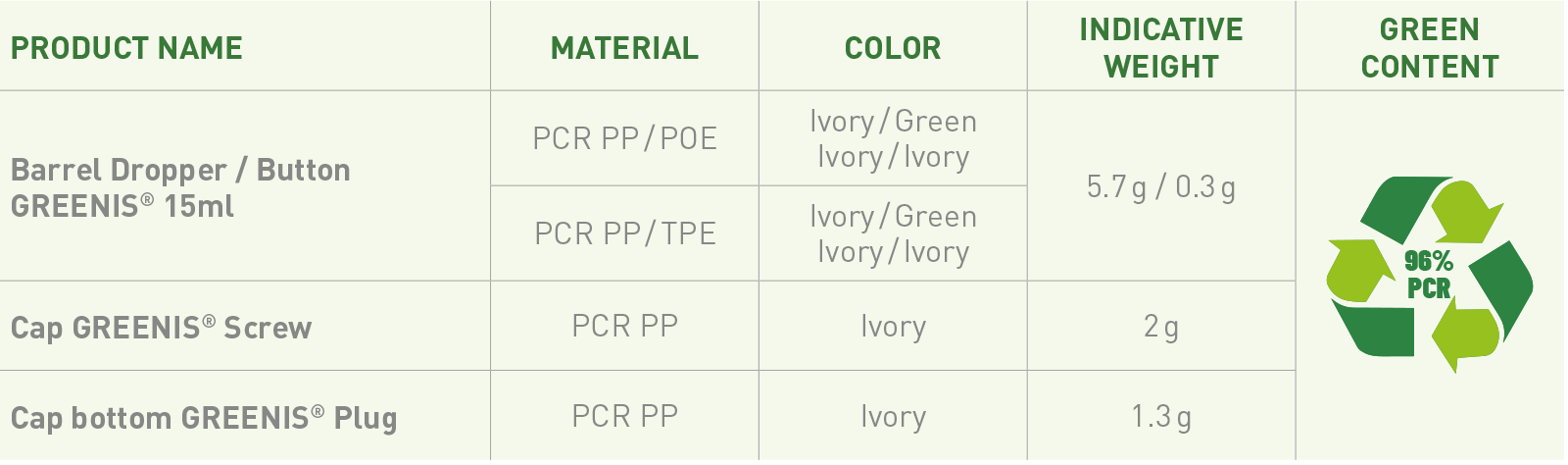Select the Cap GREENIS Screw product name
This screenshot has width=1568, height=465.
[x=161, y=328]
